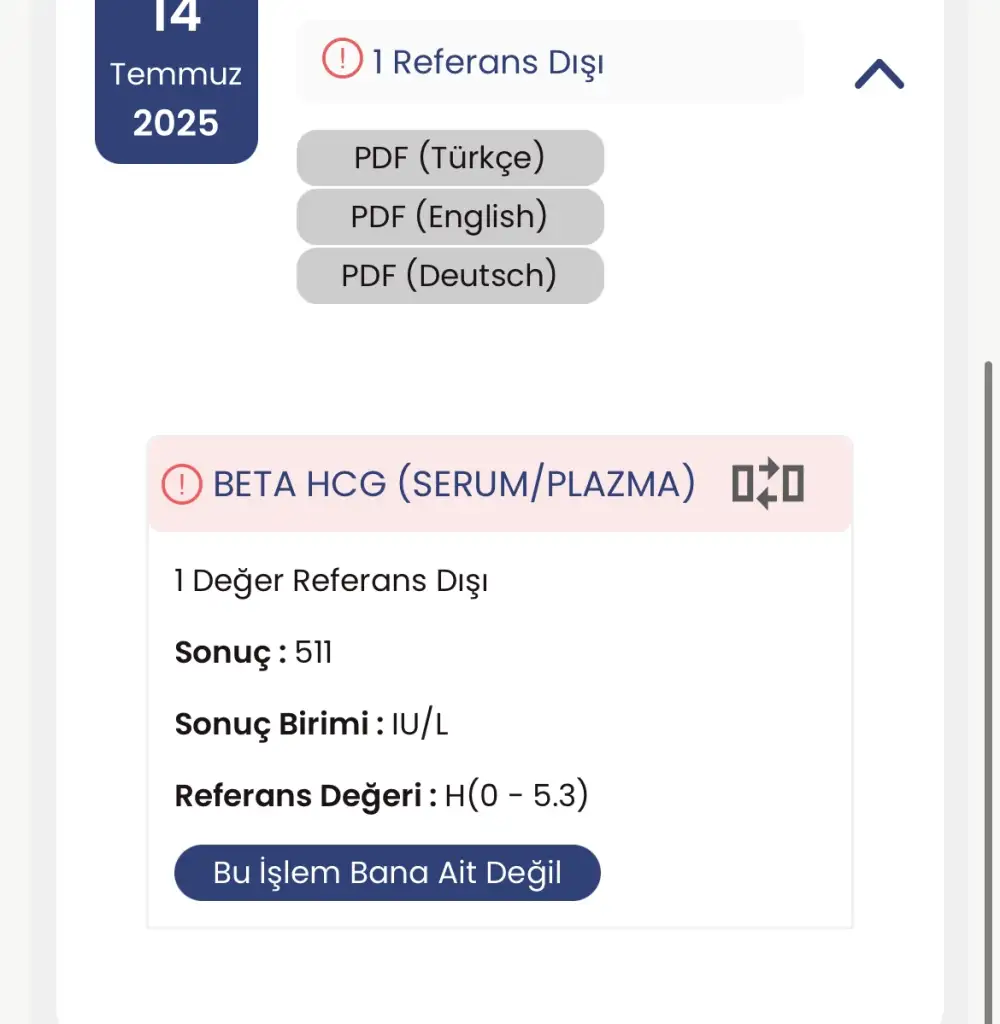This screenshot has height=1024, width=1000.
Task: Select the 14 Temmuz 2025 date badge
Action: click(x=176, y=80)
